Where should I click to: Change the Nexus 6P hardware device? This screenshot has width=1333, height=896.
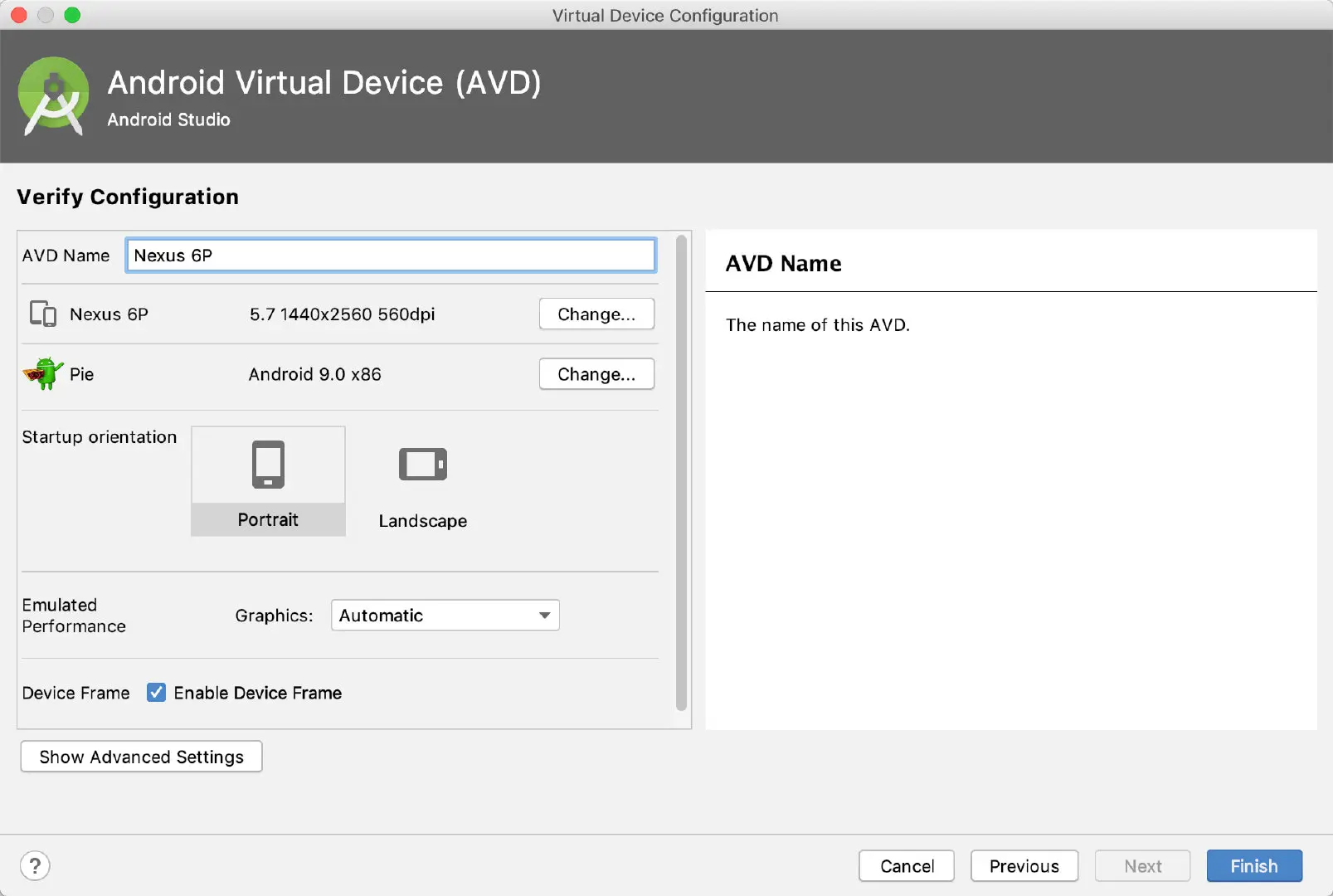(596, 314)
